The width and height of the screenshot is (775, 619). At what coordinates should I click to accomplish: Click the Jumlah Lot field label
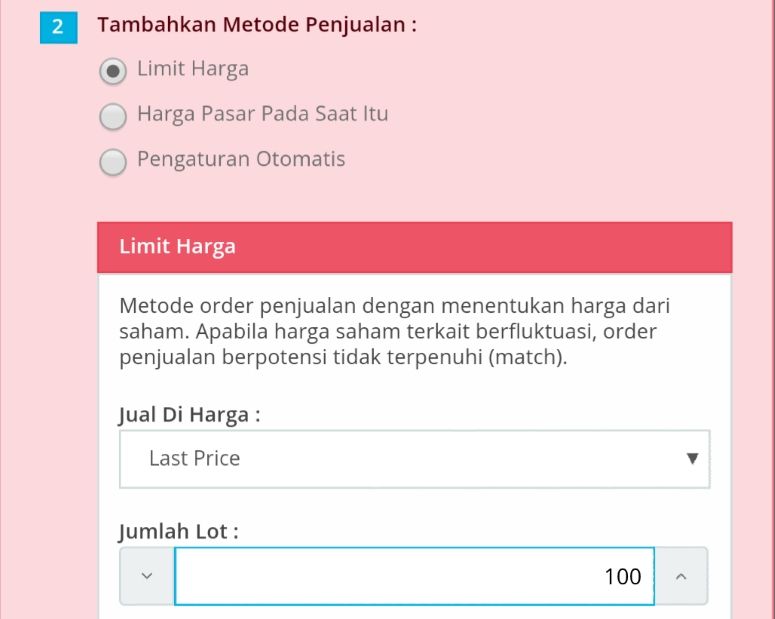[178, 531]
